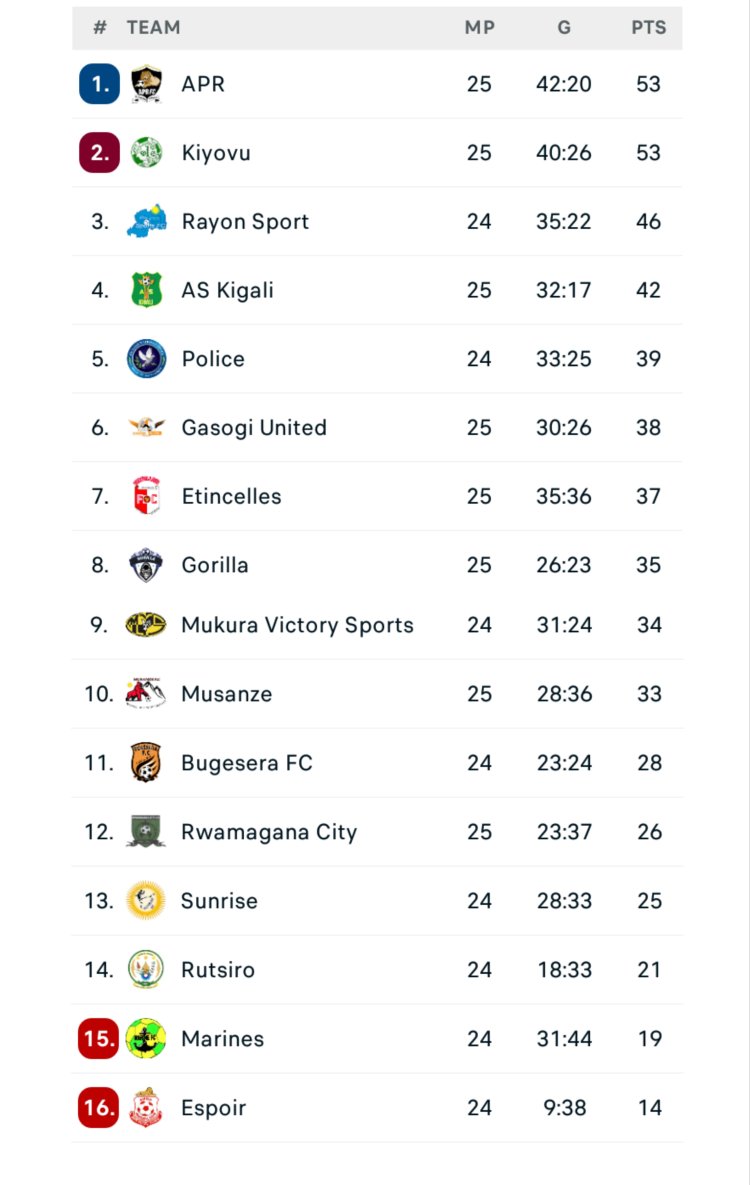Click the AS Kigali green badge
Viewport: 750px width, 1185px height.
[146, 290]
